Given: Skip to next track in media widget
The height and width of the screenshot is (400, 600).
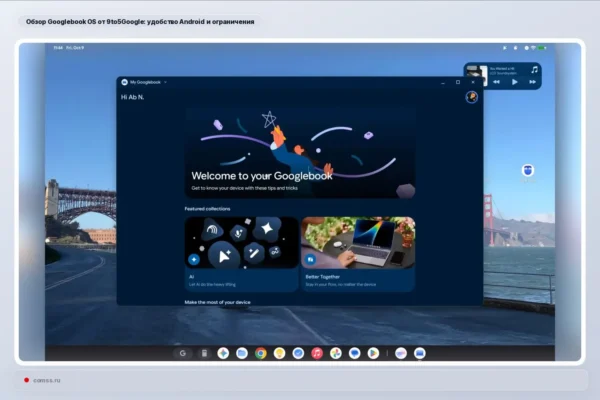Looking at the screenshot, I should [532, 82].
